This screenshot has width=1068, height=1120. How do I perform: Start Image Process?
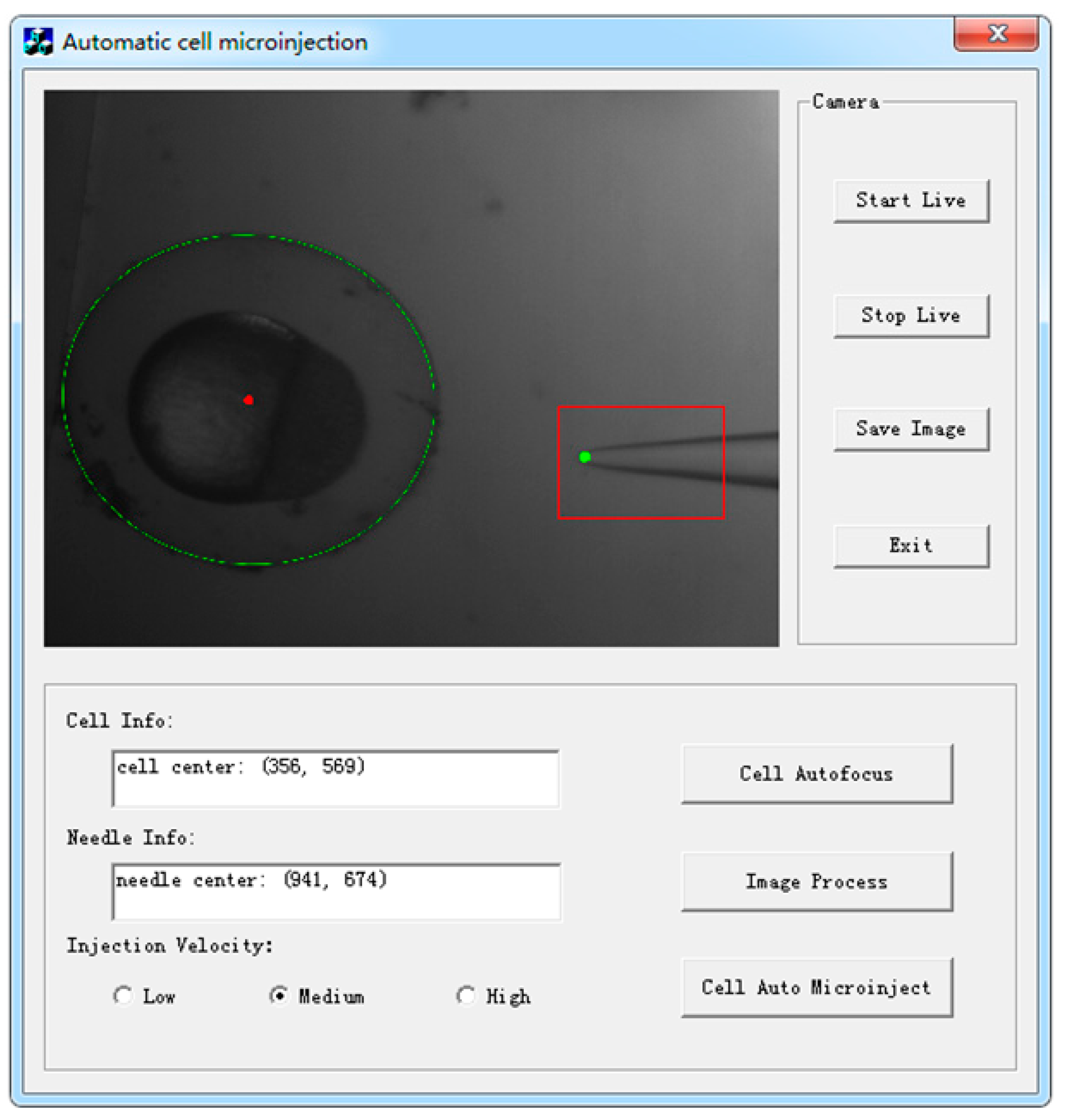[817, 881]
